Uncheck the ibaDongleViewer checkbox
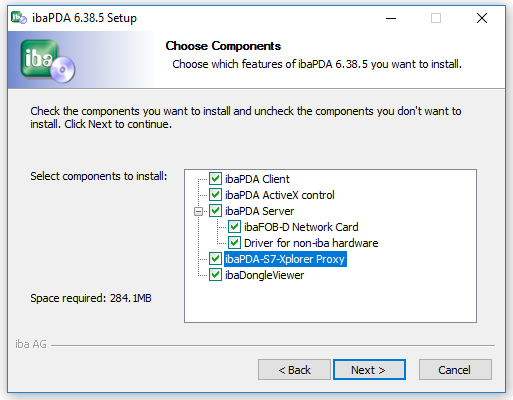513x400 pixels. (215, 275)
